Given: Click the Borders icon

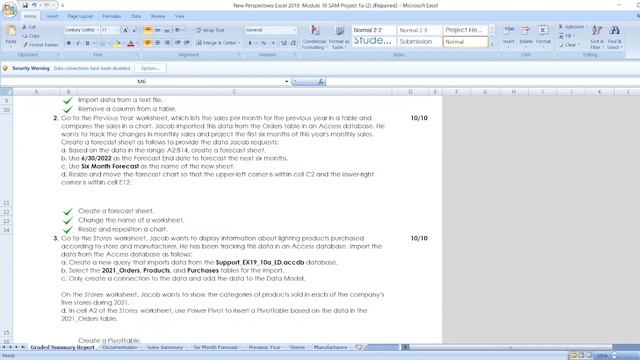Looking at the screenshot, I should pyautogui.click(x=102, y=43).
